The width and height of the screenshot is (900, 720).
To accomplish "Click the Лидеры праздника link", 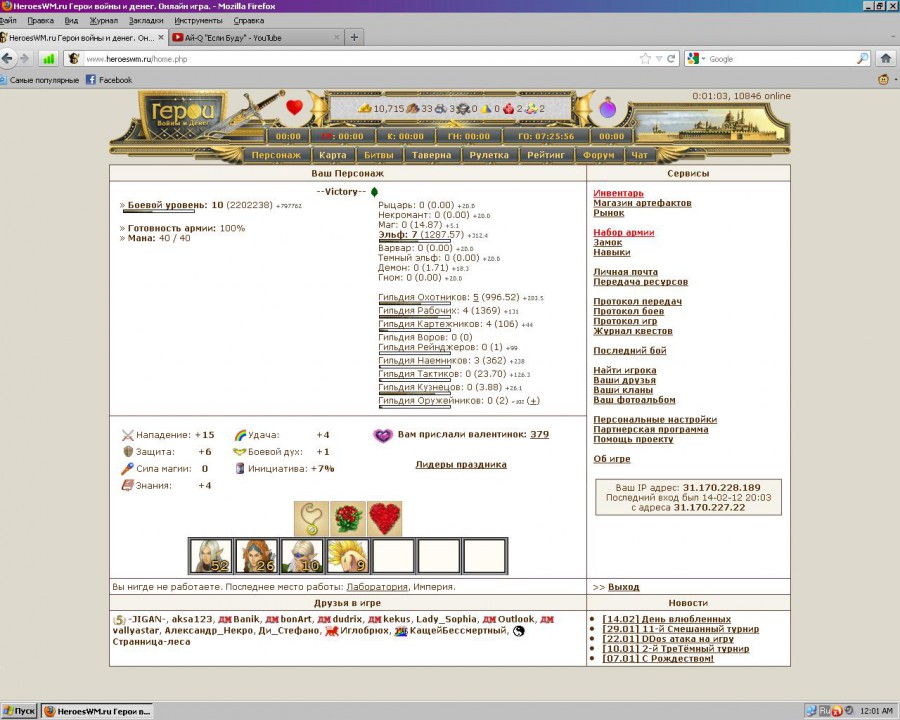I will pyautogui.click(x=460, y=464).
